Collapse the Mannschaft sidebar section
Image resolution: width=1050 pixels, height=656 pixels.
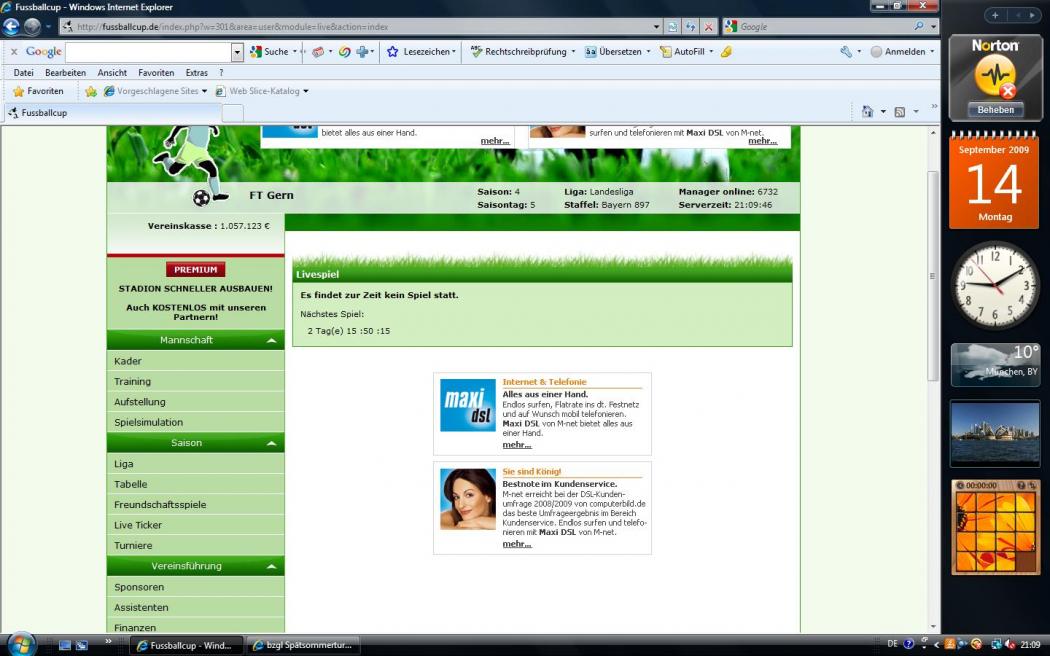[x=271, y=341]
